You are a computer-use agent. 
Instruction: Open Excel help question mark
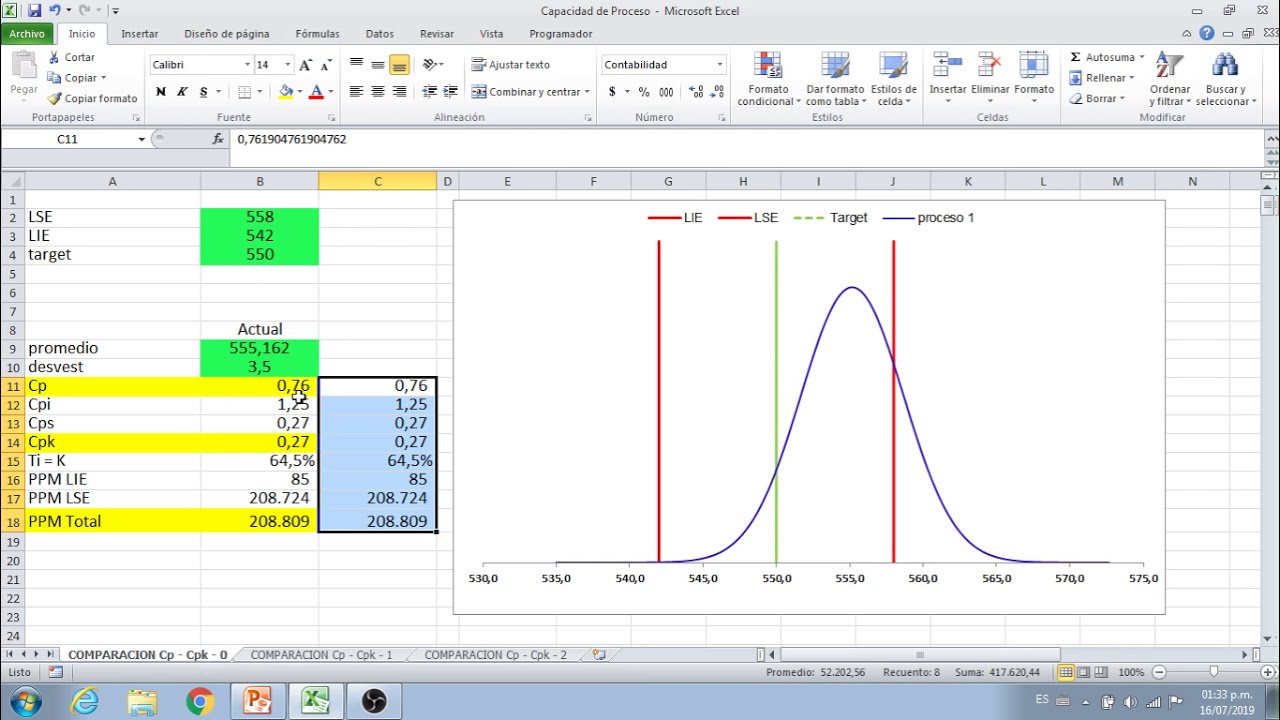(1207, 33)
